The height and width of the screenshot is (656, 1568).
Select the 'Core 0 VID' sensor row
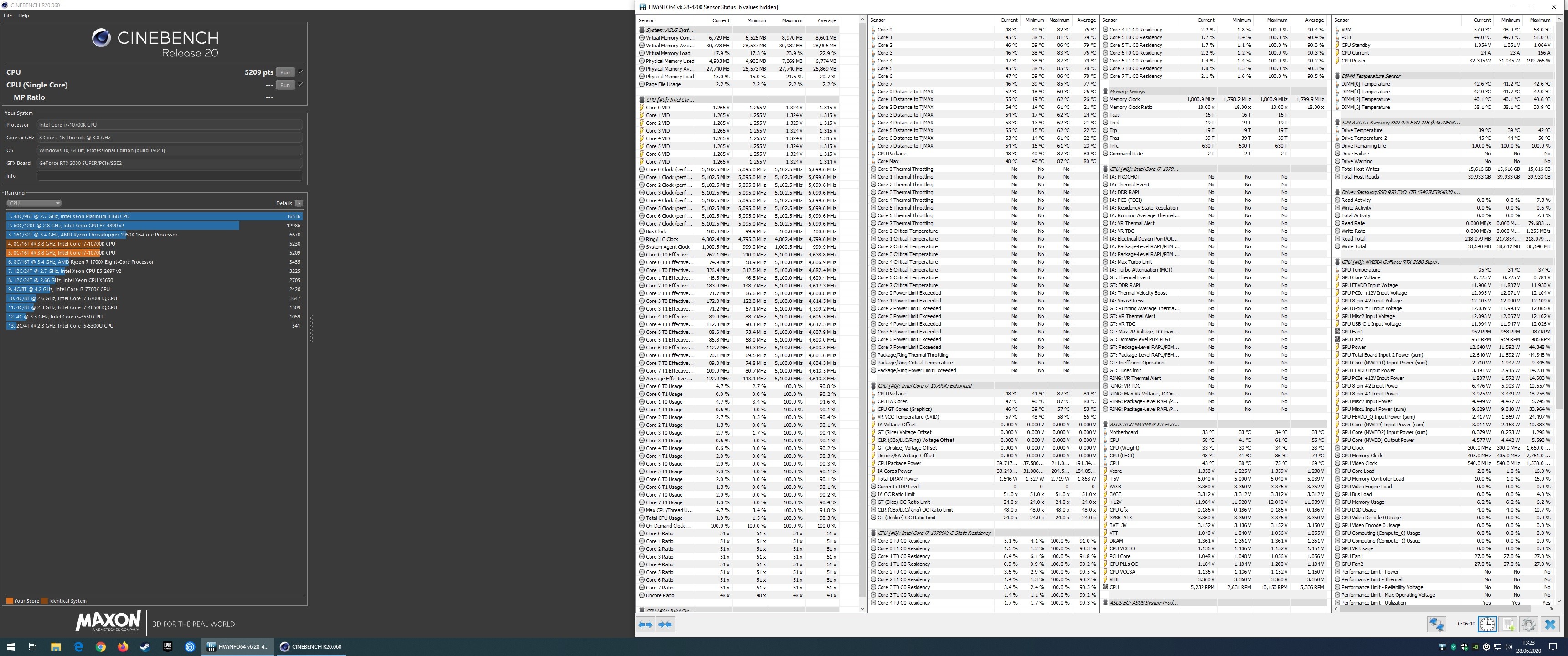(739, 108)
